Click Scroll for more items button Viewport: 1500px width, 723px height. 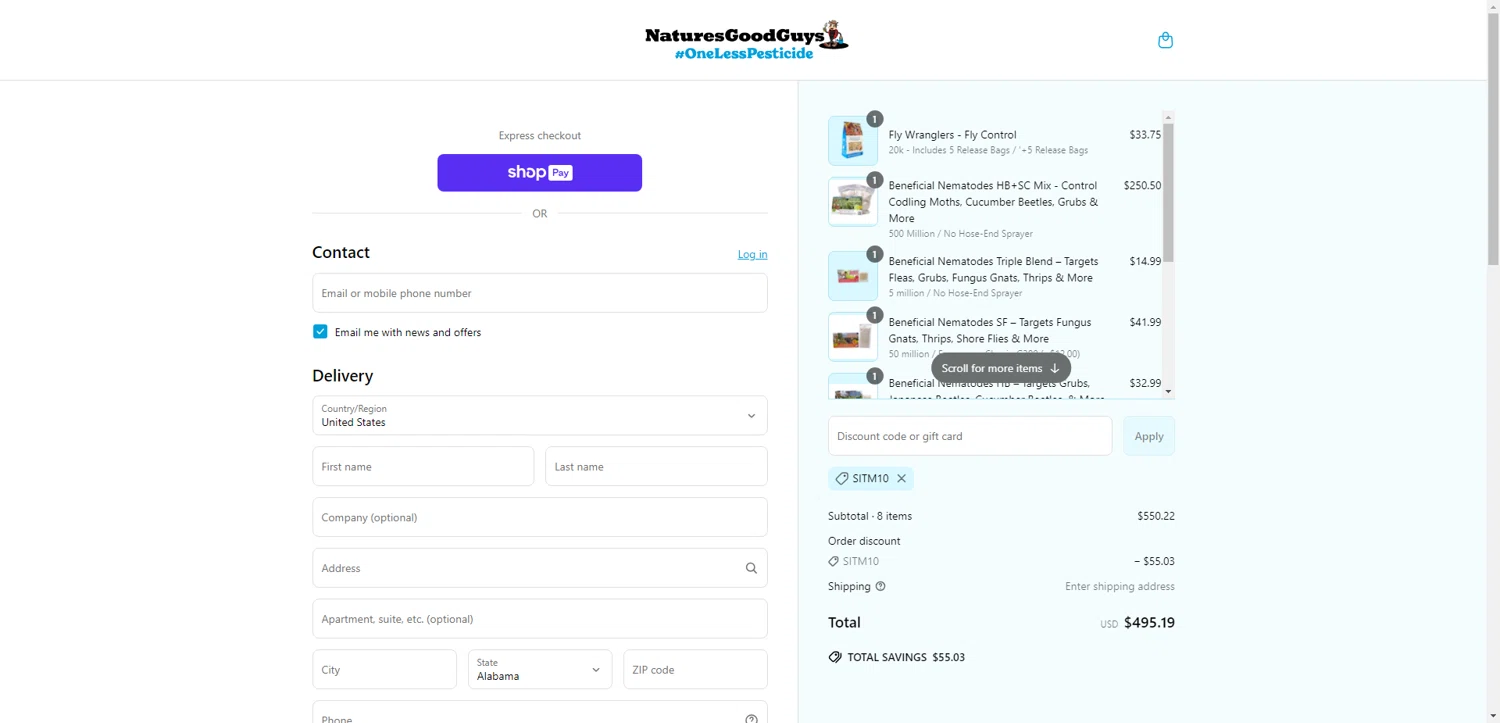pyautogui.click(x=1001, y=368)
